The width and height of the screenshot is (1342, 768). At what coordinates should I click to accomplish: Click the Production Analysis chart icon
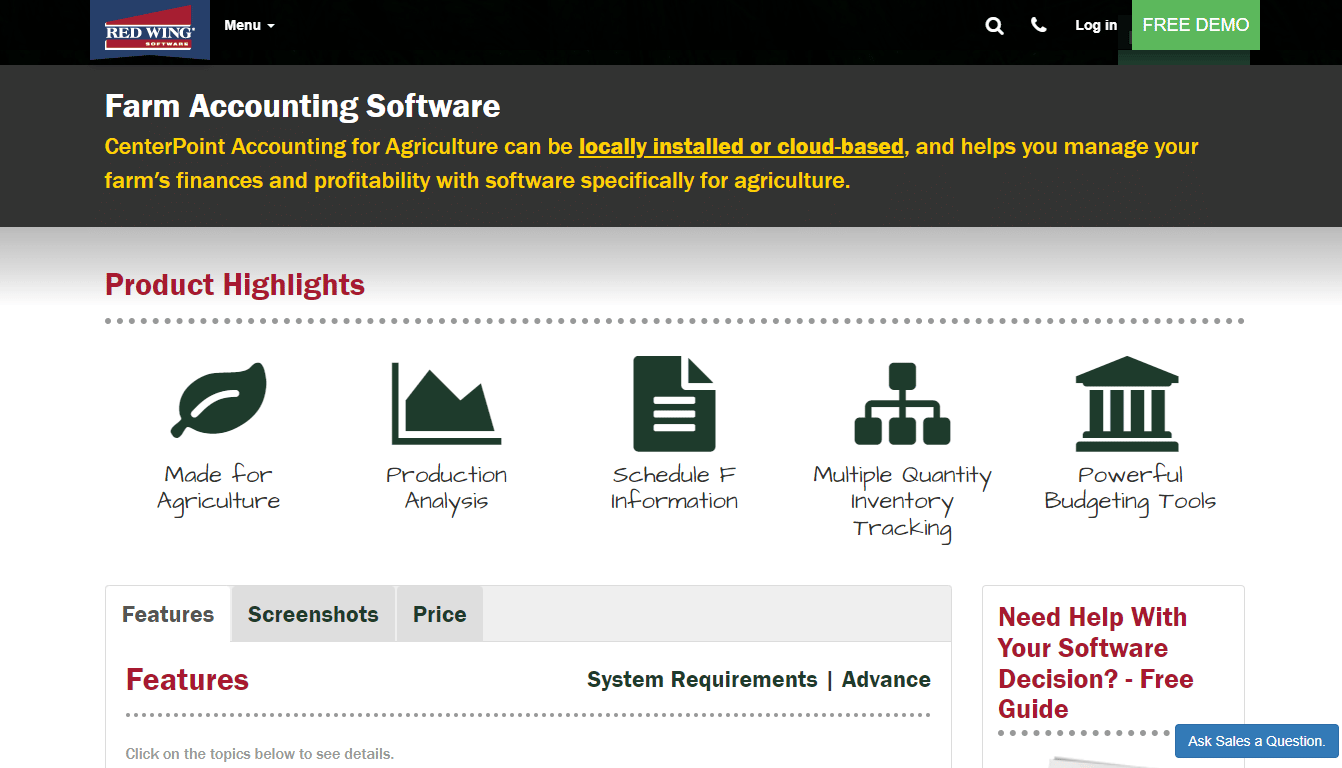click(446, 403)
